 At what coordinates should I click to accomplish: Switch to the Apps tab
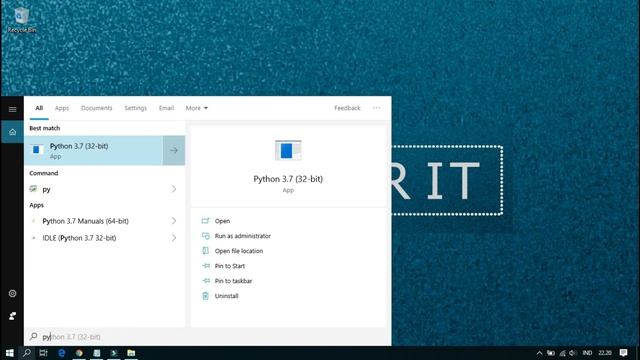(x=62, y=108)
